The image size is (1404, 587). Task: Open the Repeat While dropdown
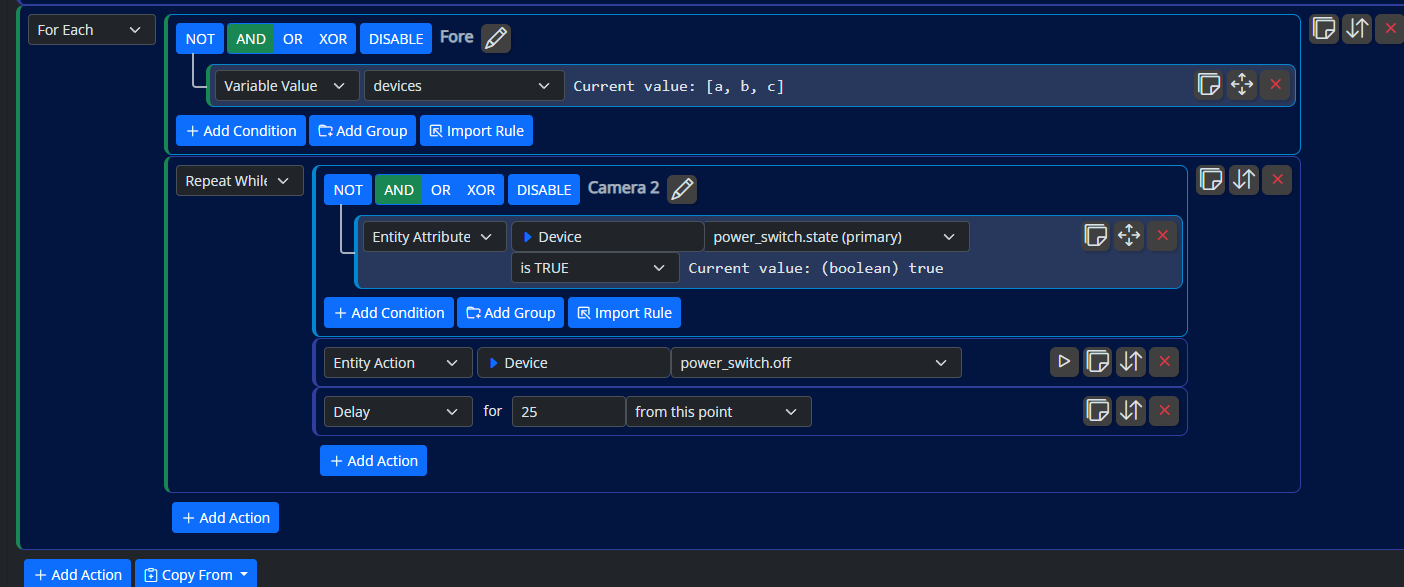(x=239, y=180)
